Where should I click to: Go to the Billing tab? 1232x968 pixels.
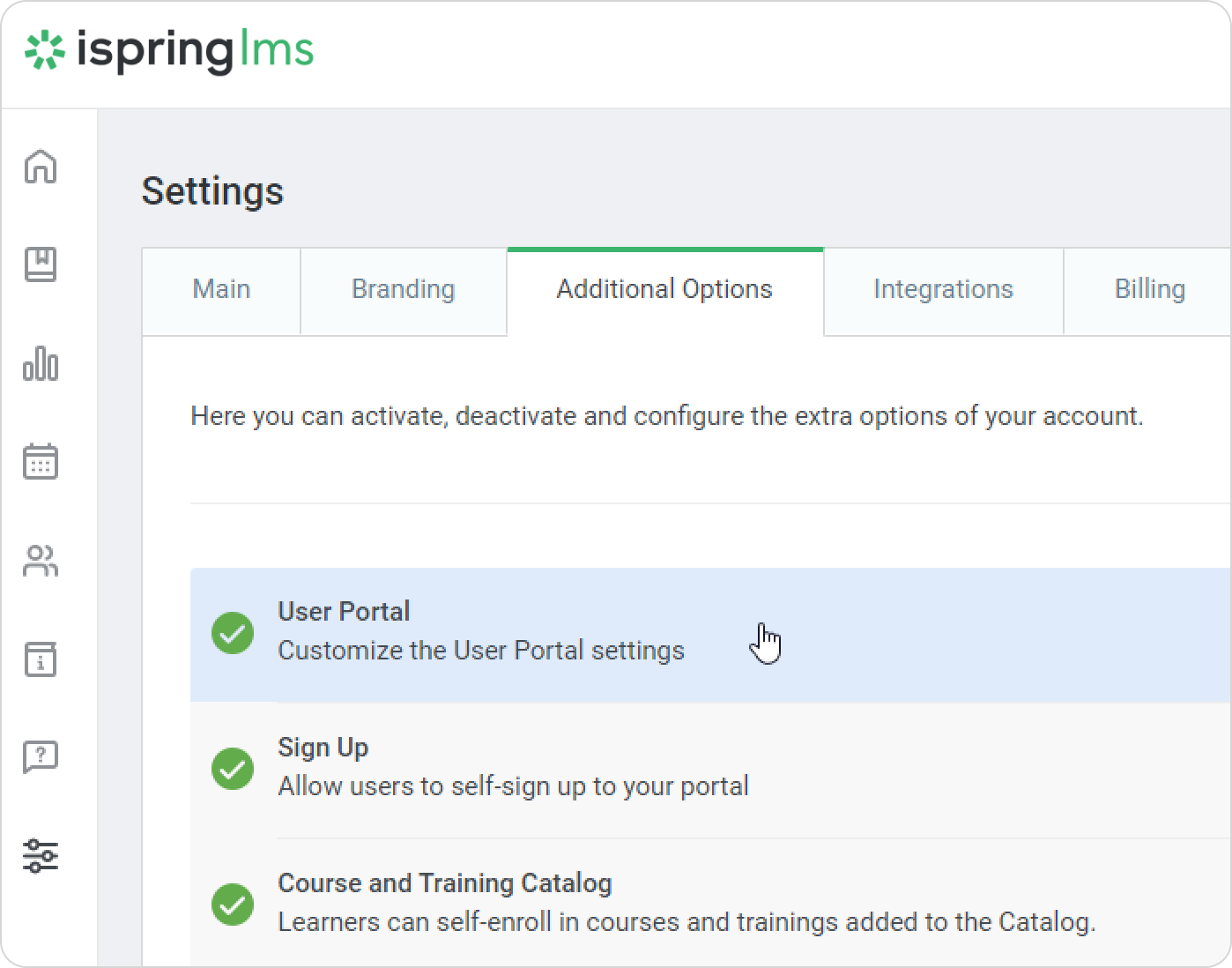pos(1149,290)
